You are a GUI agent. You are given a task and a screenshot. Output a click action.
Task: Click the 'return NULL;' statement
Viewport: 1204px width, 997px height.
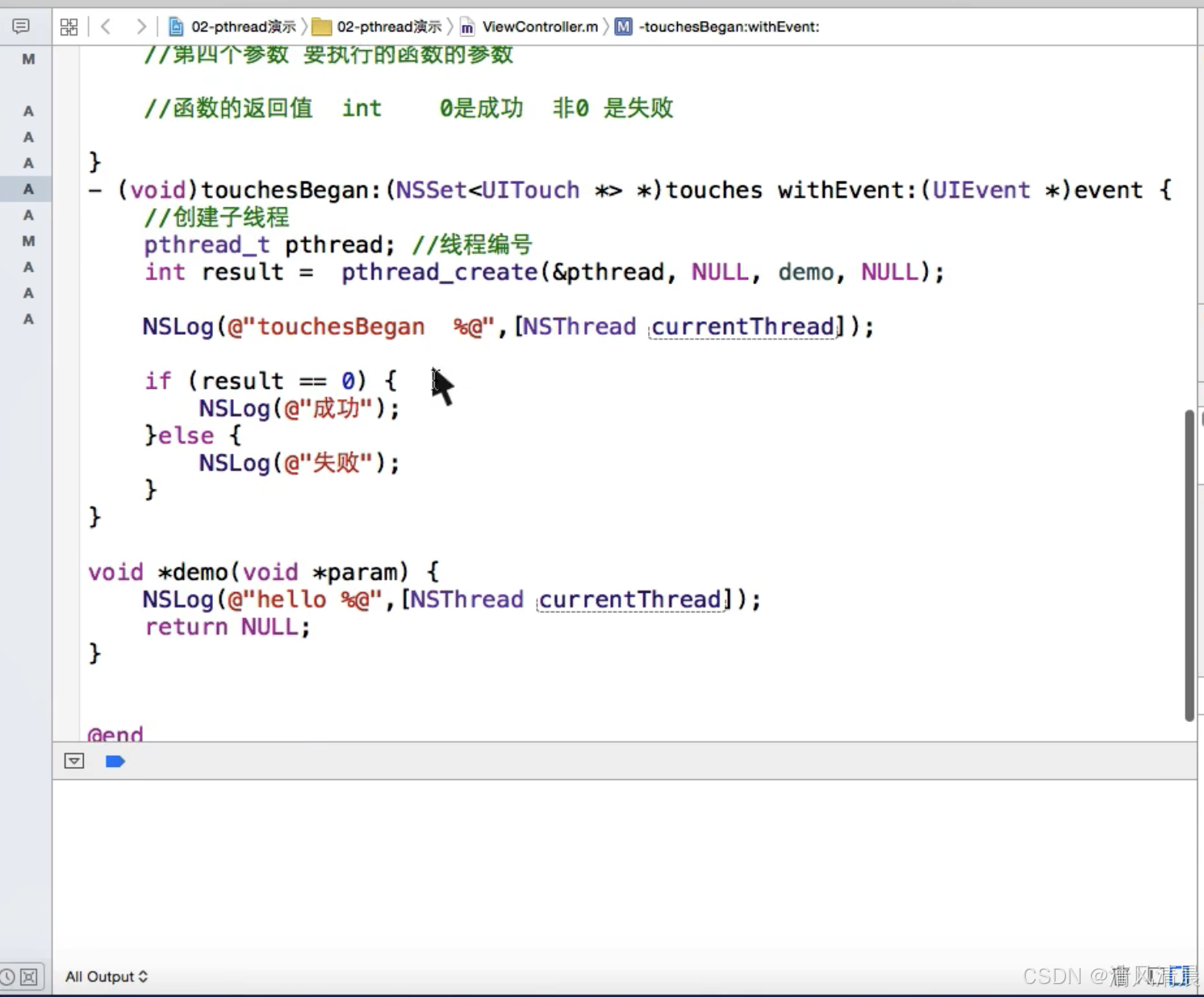point(228,627)
